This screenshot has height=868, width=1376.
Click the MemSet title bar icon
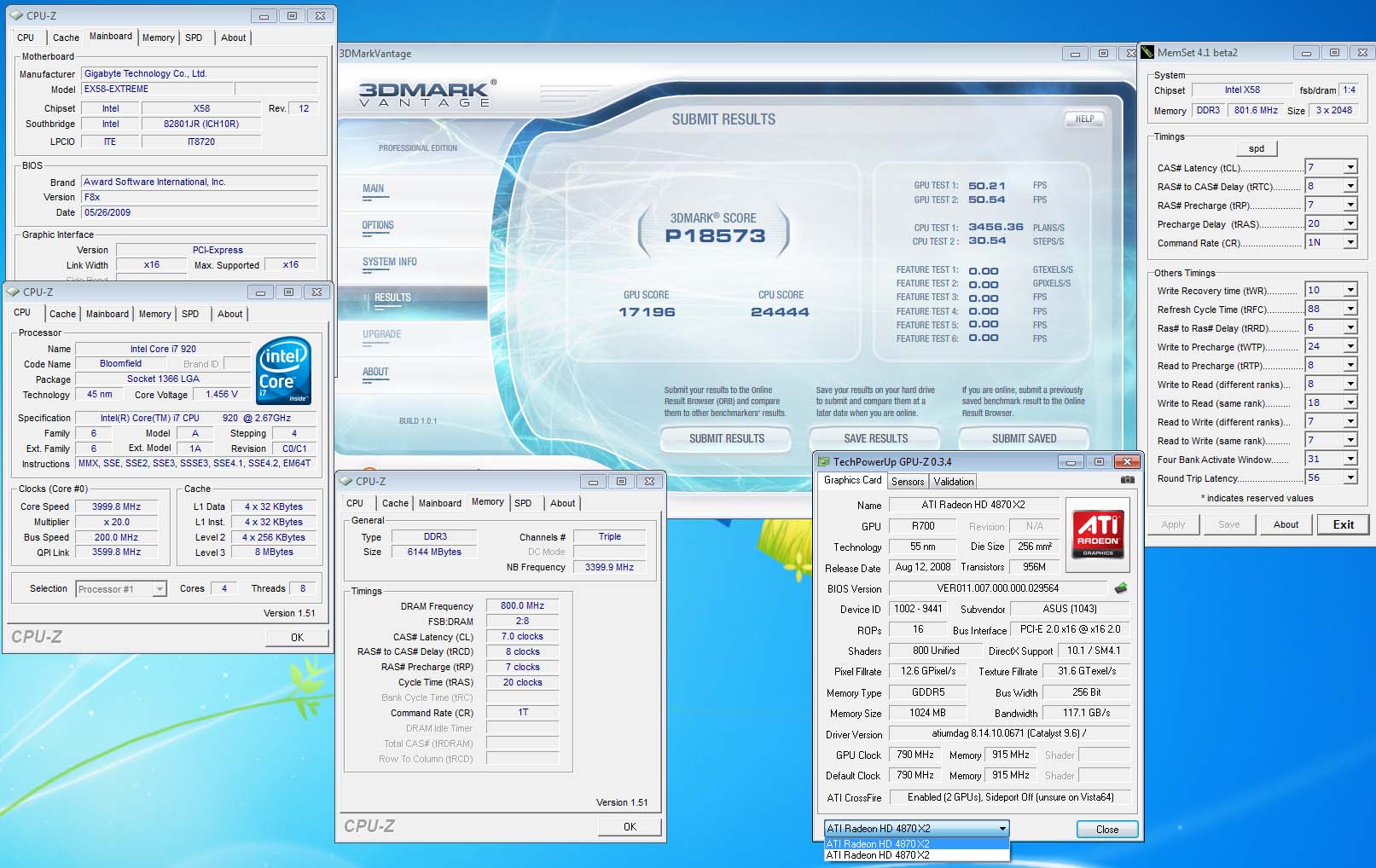[1147, 52]
